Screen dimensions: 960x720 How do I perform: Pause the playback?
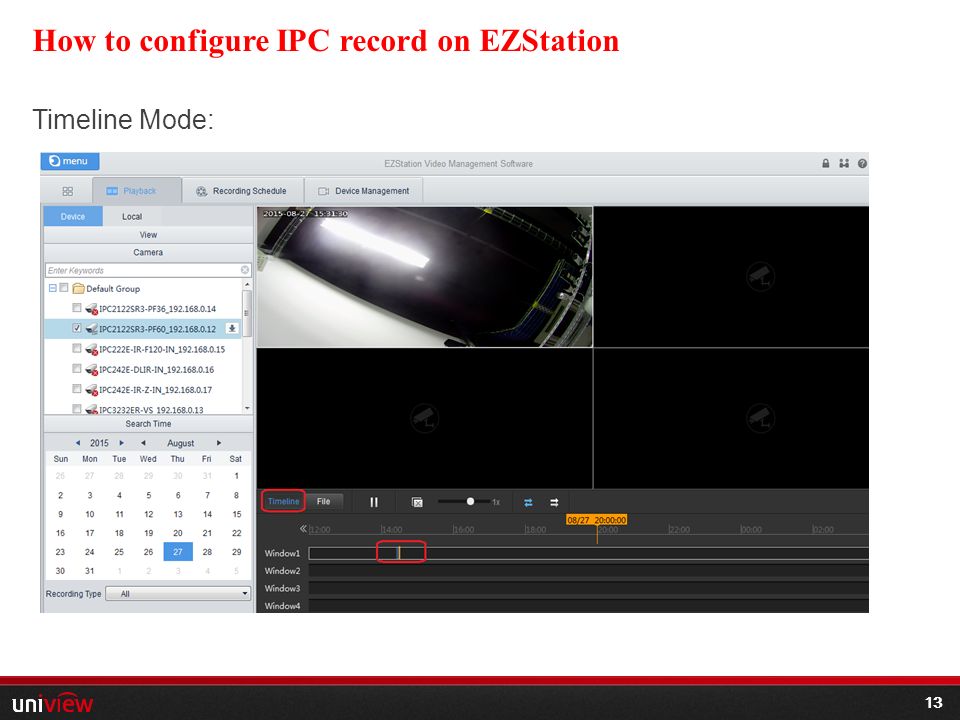point(373,502)
